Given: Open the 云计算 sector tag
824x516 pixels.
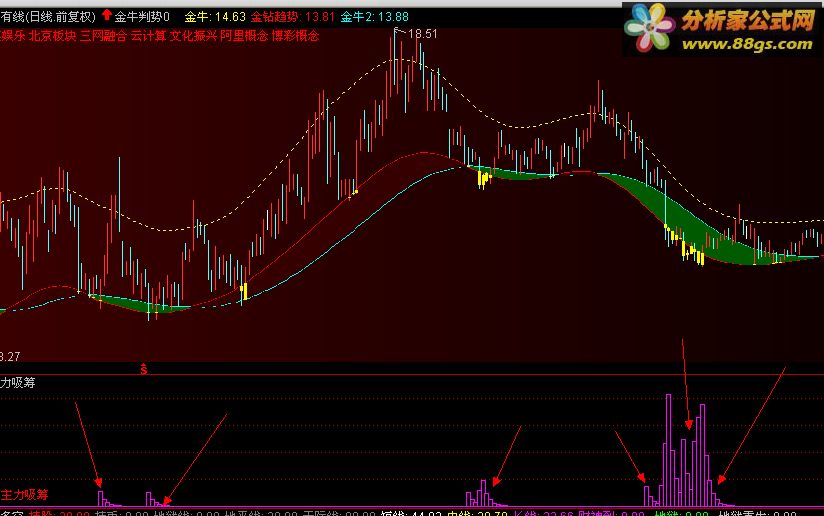Looking at the screenshot, I should pos(148,36).
